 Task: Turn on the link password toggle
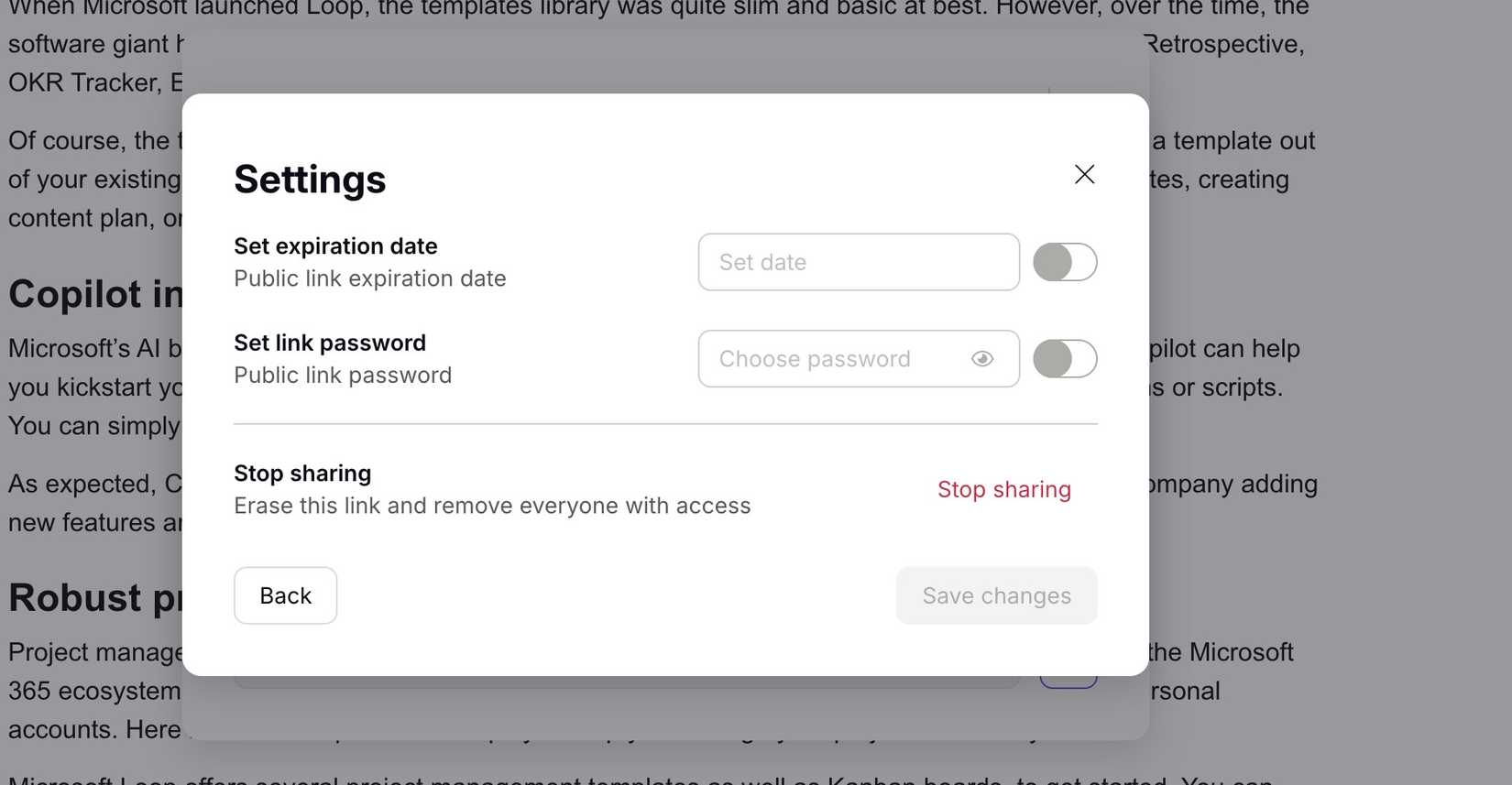[x=1065, y=359]
